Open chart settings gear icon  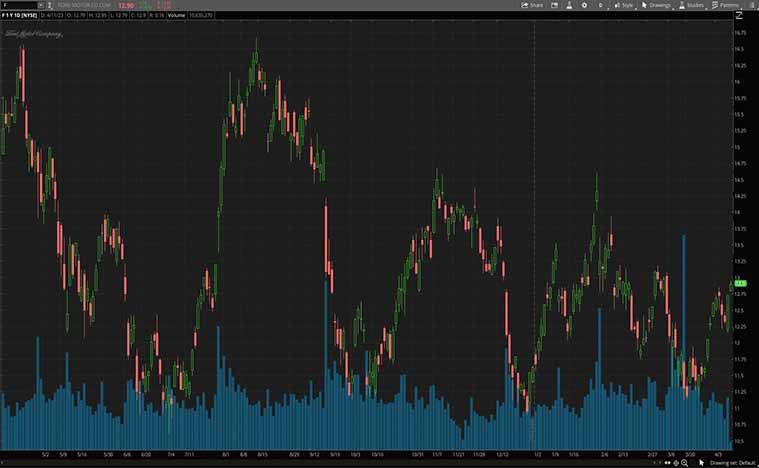[x=584, y=5]
